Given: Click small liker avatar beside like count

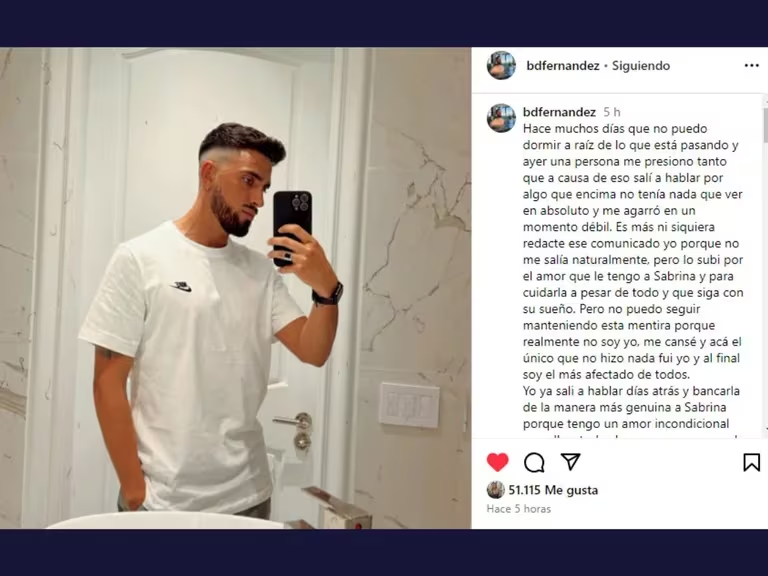Looking at the screenshot, I should pyautogui.click(x=495, y=490).
